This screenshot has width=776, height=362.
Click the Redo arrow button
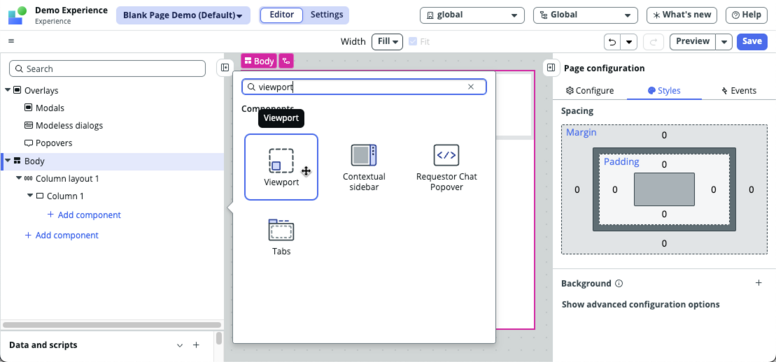(x=653, y=42)
